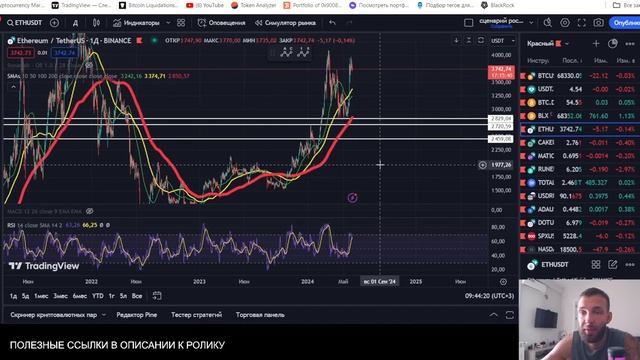Open timezone menu 09:44:20 (UTC+3)
The width and height of the screenshot is (640, 360).
coord(489,296)
